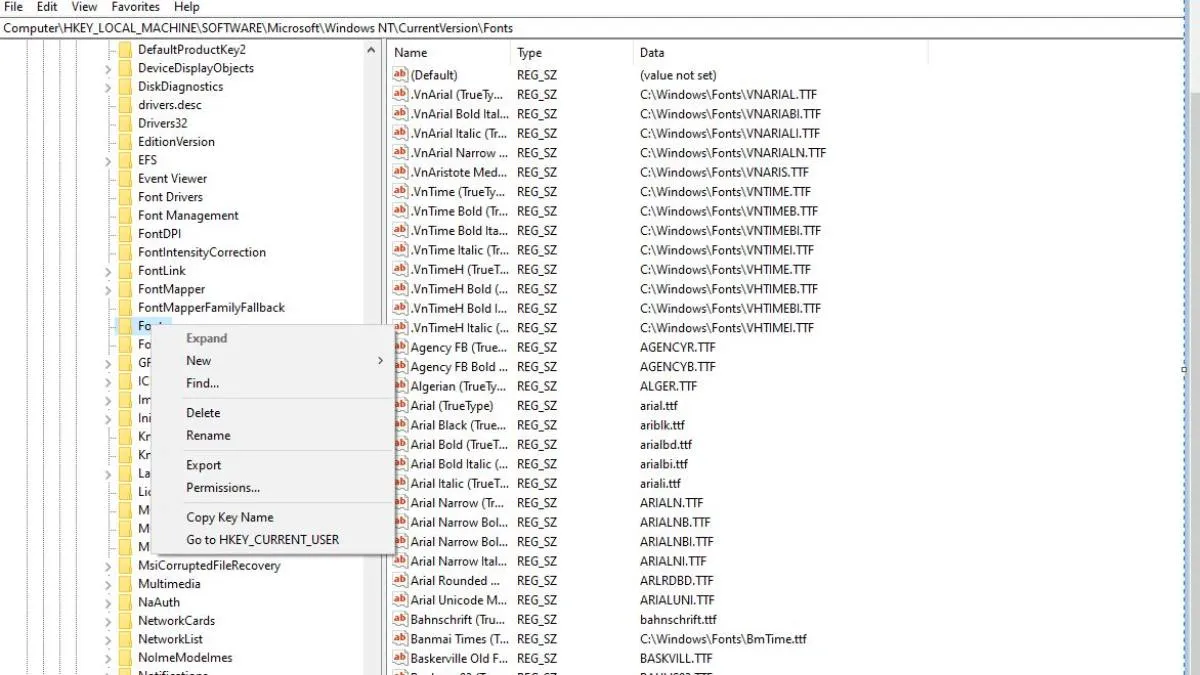The width and height of the screenshot is (1200, 675).
Task: Click the folder icon for Event Viewer
Action: point(124,178)
